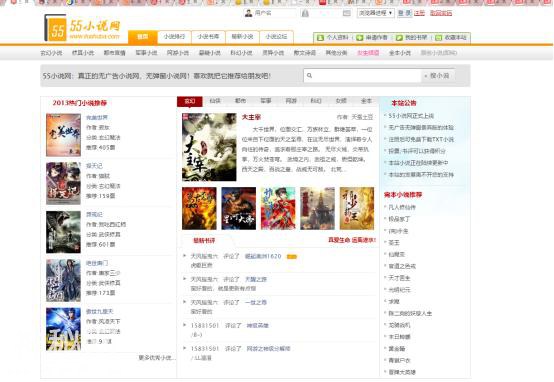Click the 完美世界 book cover thumbnail
Viewport: 554px width, 382px height.
coord(63,135)
